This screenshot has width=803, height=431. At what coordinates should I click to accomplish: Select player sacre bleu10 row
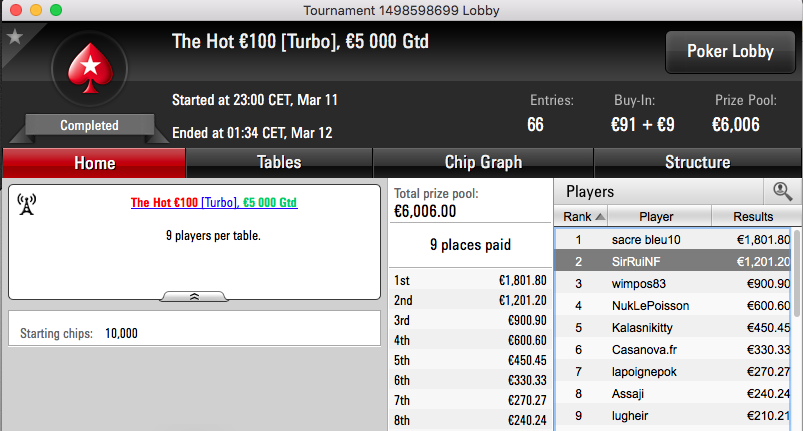[x=673, y=240]
